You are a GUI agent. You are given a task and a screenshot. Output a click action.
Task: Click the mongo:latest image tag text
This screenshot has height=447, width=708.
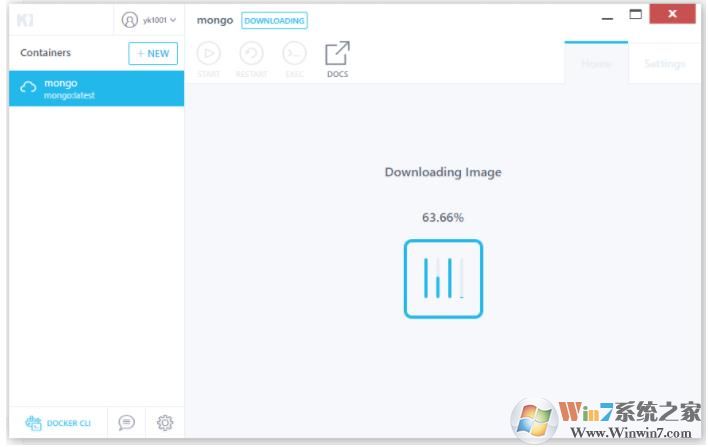(x=69, y=96)
